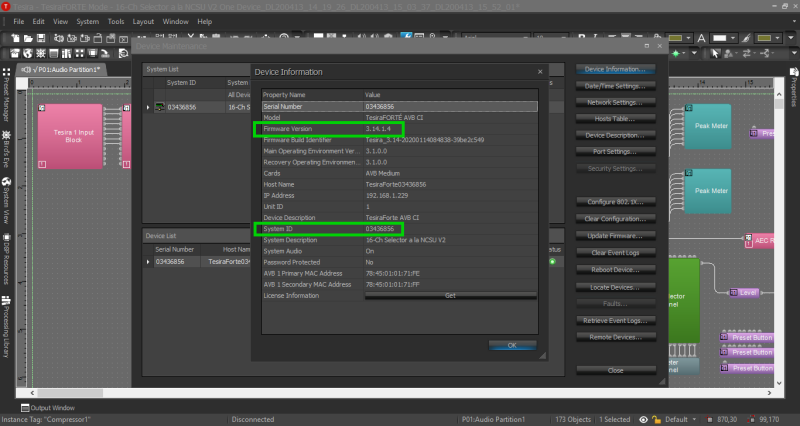
Task: Open the Tools menu
Action: (116, 21)
